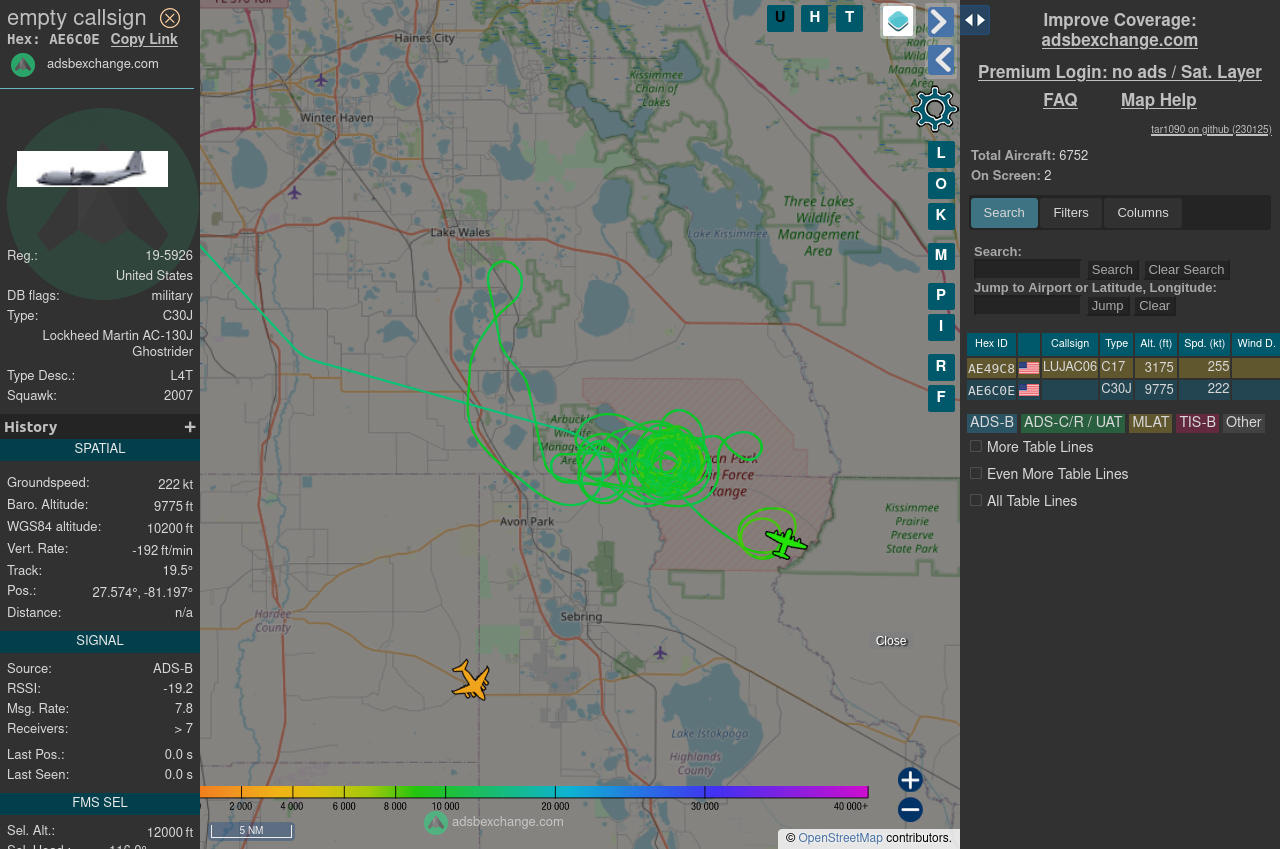Toggle the U map button
The width and height of the screenshot is (1280, 849).
click(780, 18)
